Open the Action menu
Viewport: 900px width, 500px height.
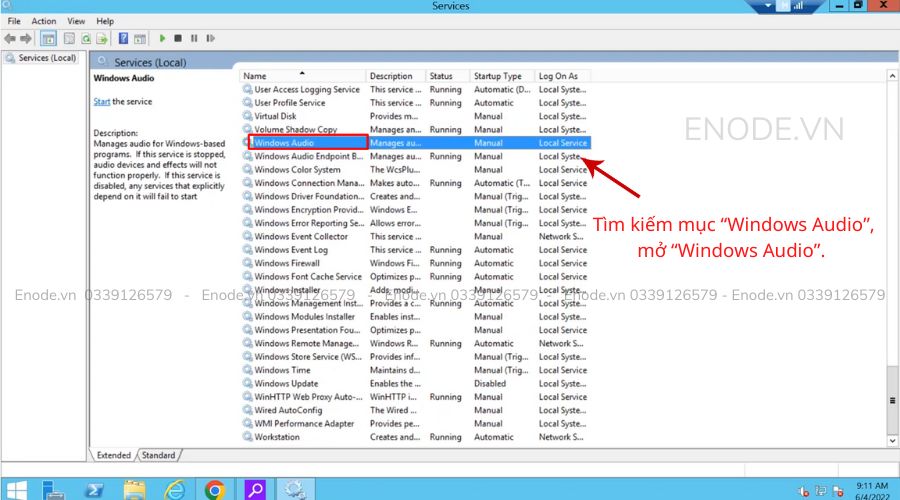(x=44, y=21)
